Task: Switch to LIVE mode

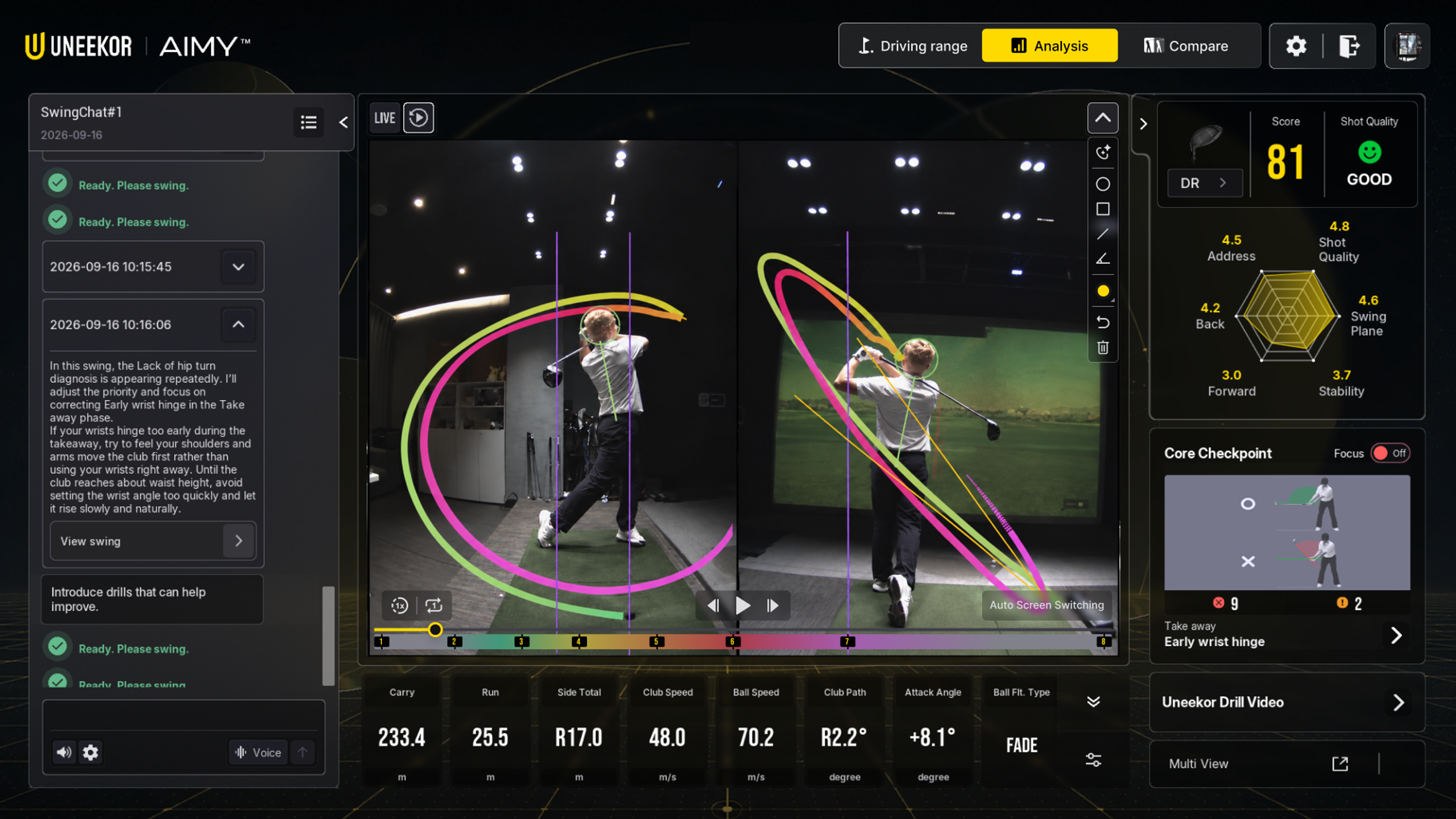Action: click(384, 118)
